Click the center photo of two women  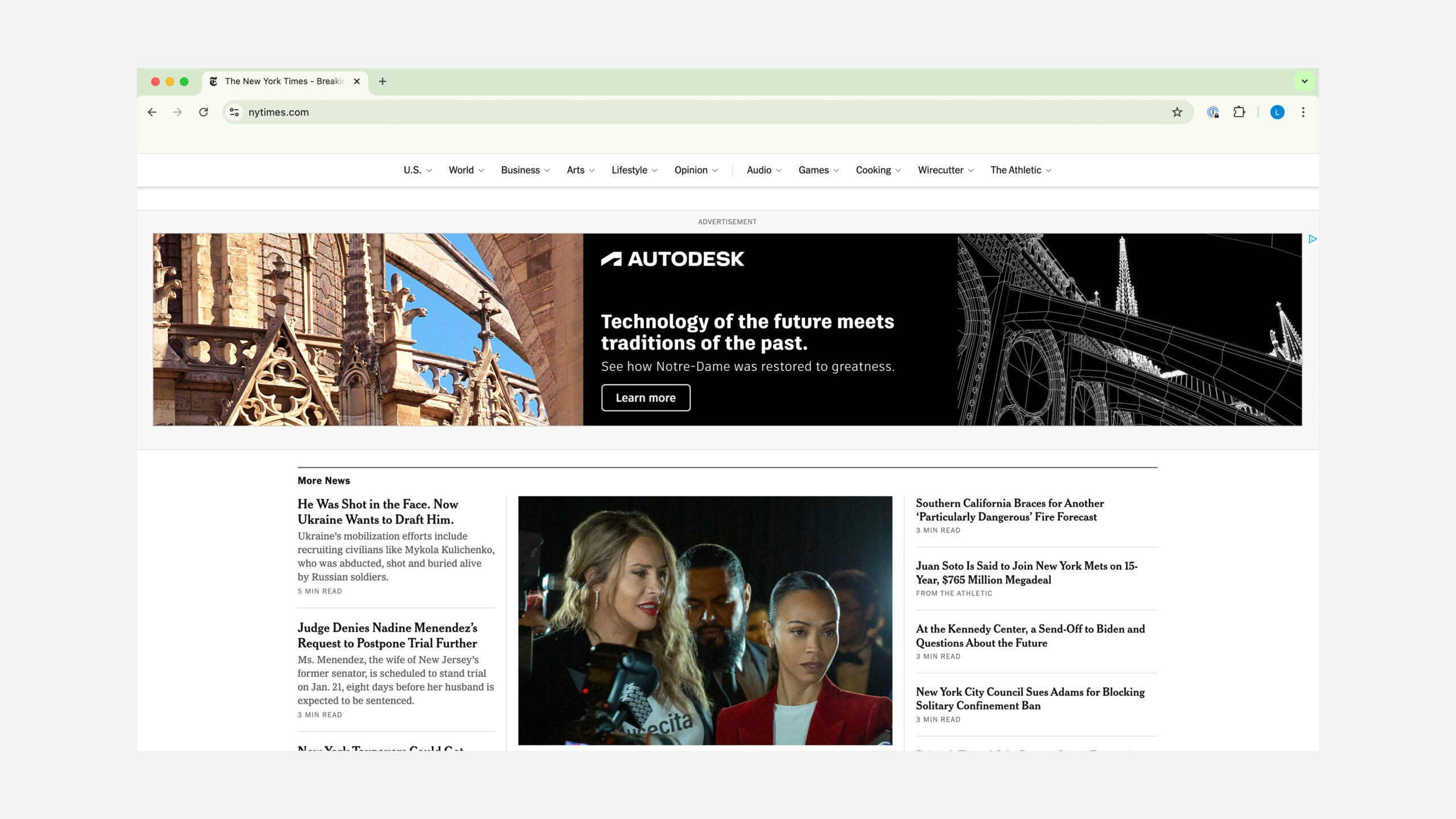[x=705, y=621]
